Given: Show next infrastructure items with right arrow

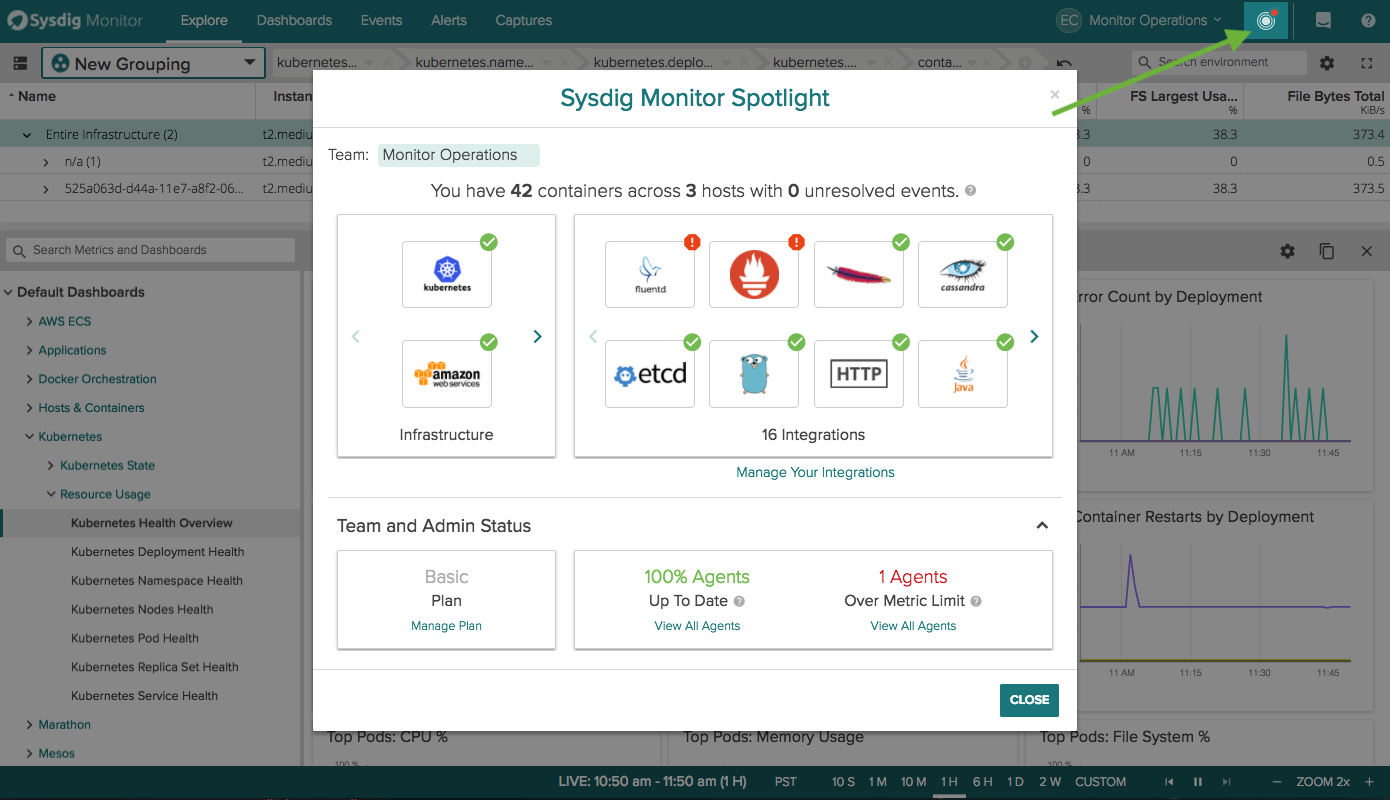Looking at the screenshot, I should click(537, 337).
